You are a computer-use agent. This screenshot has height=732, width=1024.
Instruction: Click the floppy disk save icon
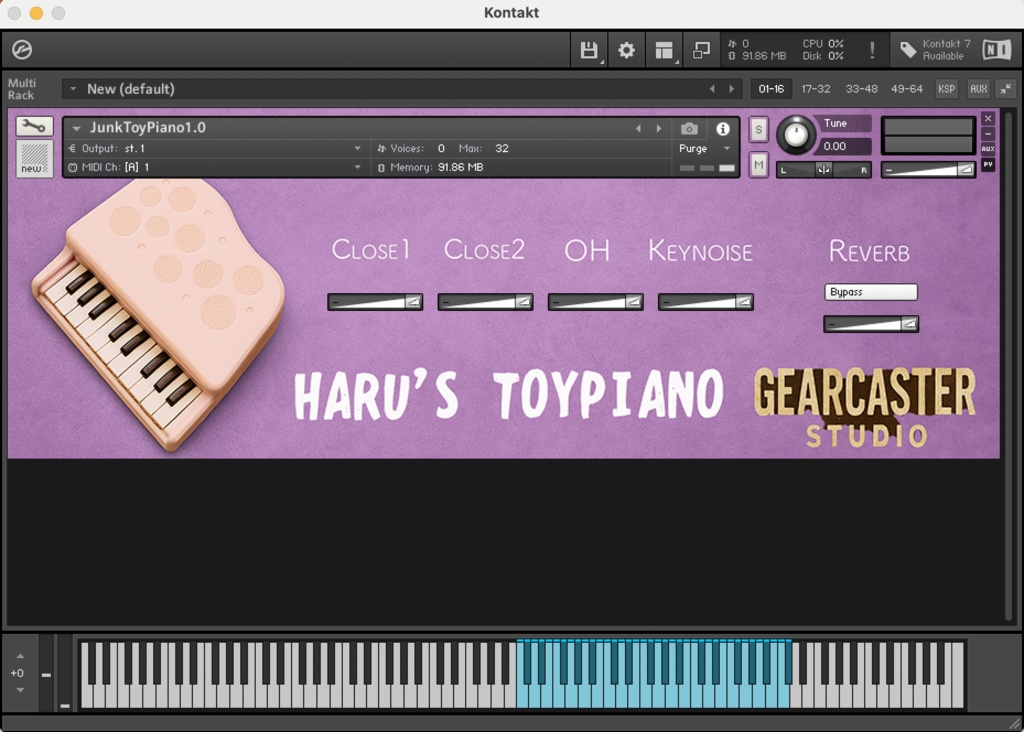click(589, 50)
